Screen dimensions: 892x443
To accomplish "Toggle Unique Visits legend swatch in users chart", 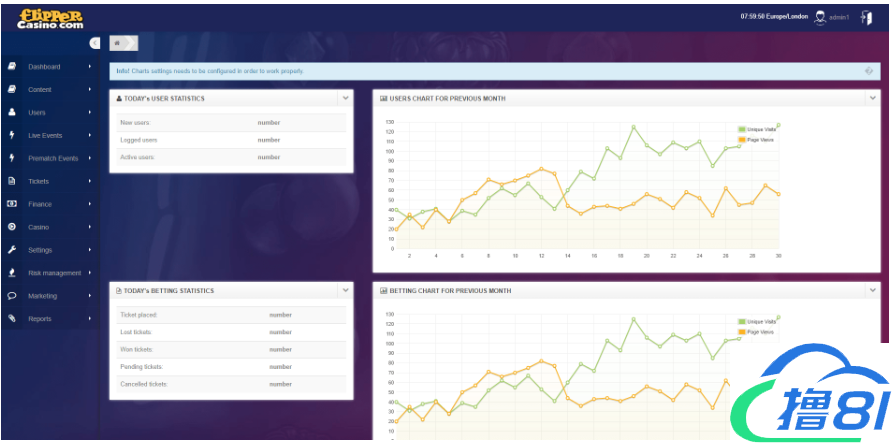I will (x=741, y=129).
